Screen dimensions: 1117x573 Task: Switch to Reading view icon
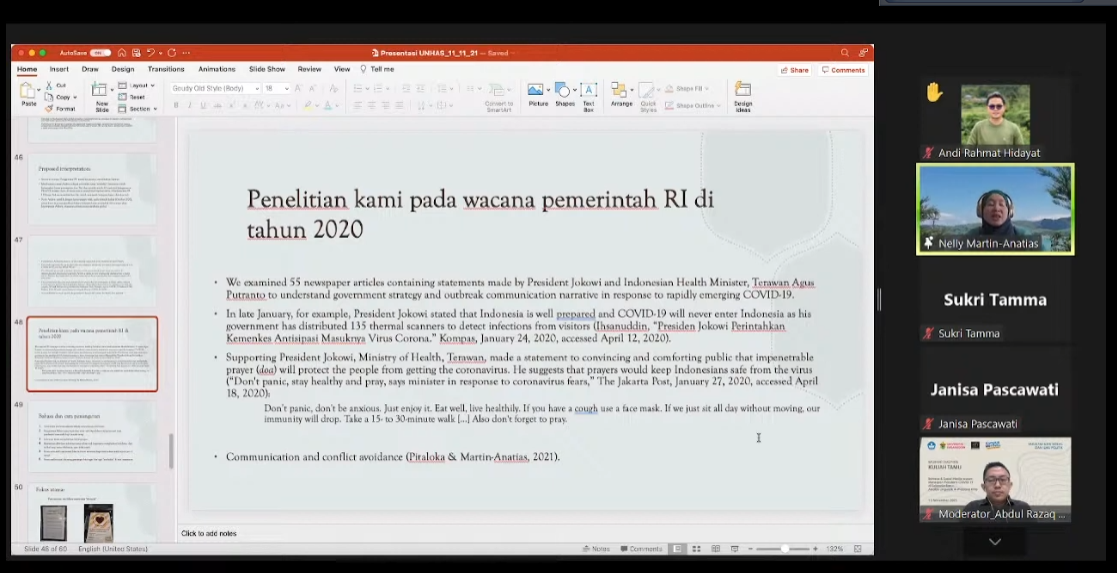coord(716,549)
